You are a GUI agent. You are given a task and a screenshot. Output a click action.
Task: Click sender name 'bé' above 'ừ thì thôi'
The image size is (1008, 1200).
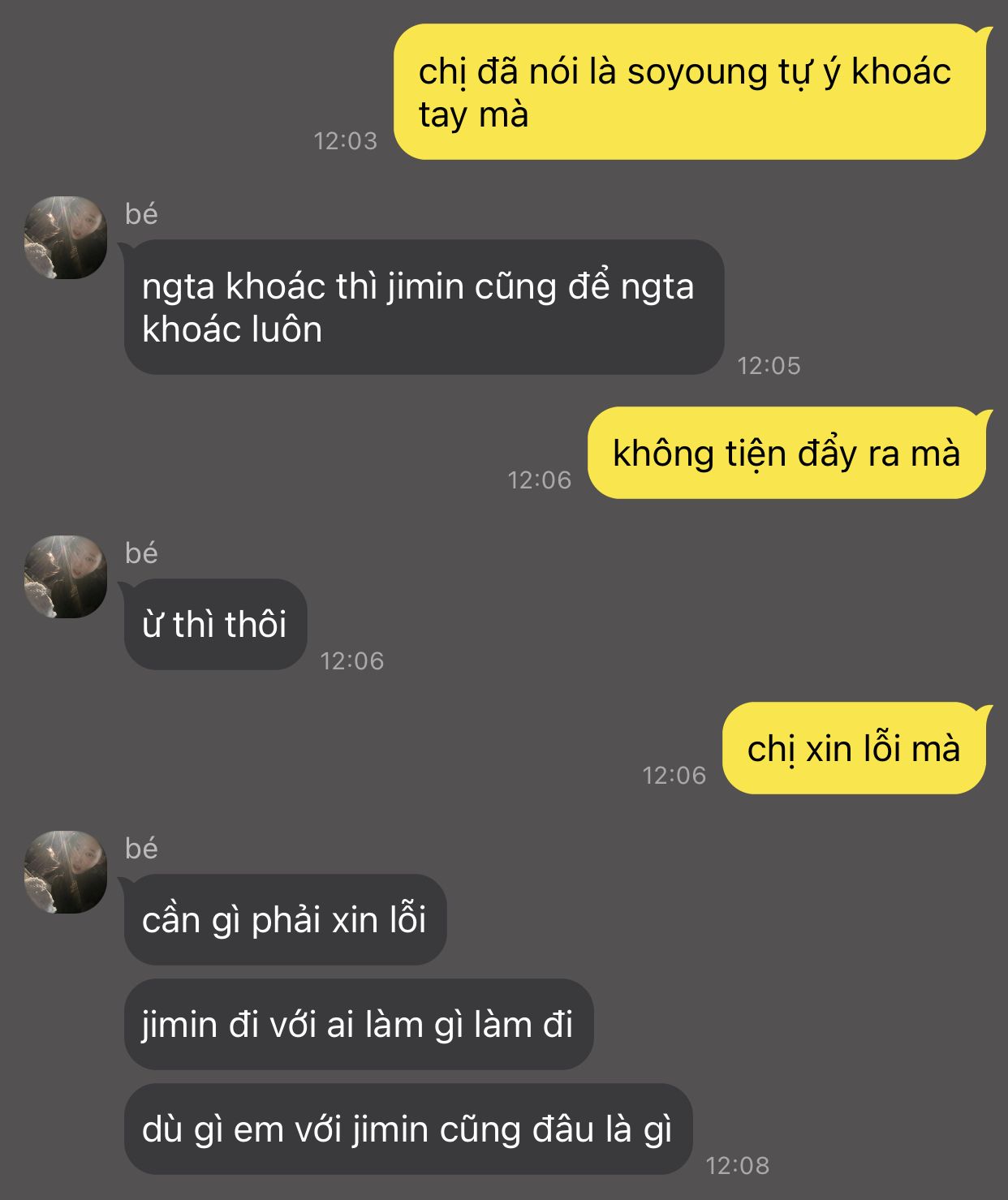[141, 553]
